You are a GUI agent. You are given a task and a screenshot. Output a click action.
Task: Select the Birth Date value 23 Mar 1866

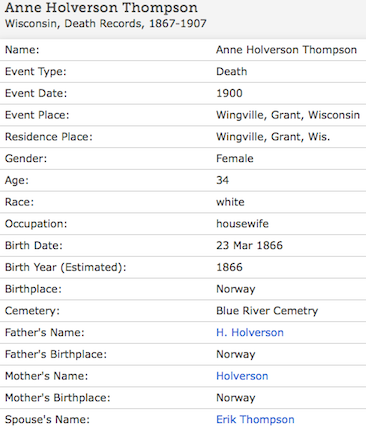tap(249, 245)
